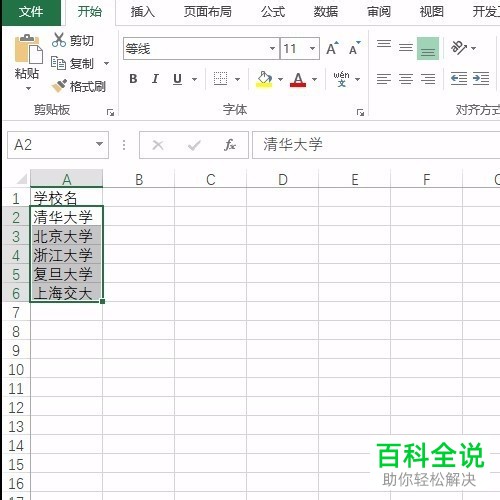Toggle underline formatting

pyautogui.click(x=177, y=79)
